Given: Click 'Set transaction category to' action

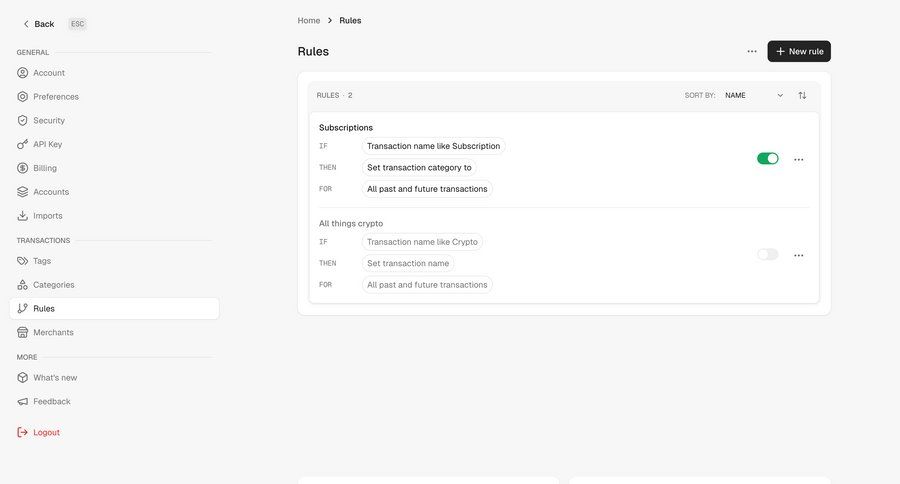Looking at the screenshot, I should [419, 168].
